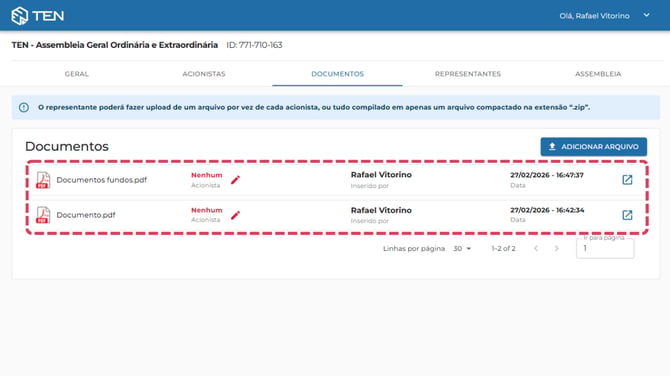Click Nenhum in the Documento.pdf row
This screenshot has width=670, height=377.
coord(207,210)
